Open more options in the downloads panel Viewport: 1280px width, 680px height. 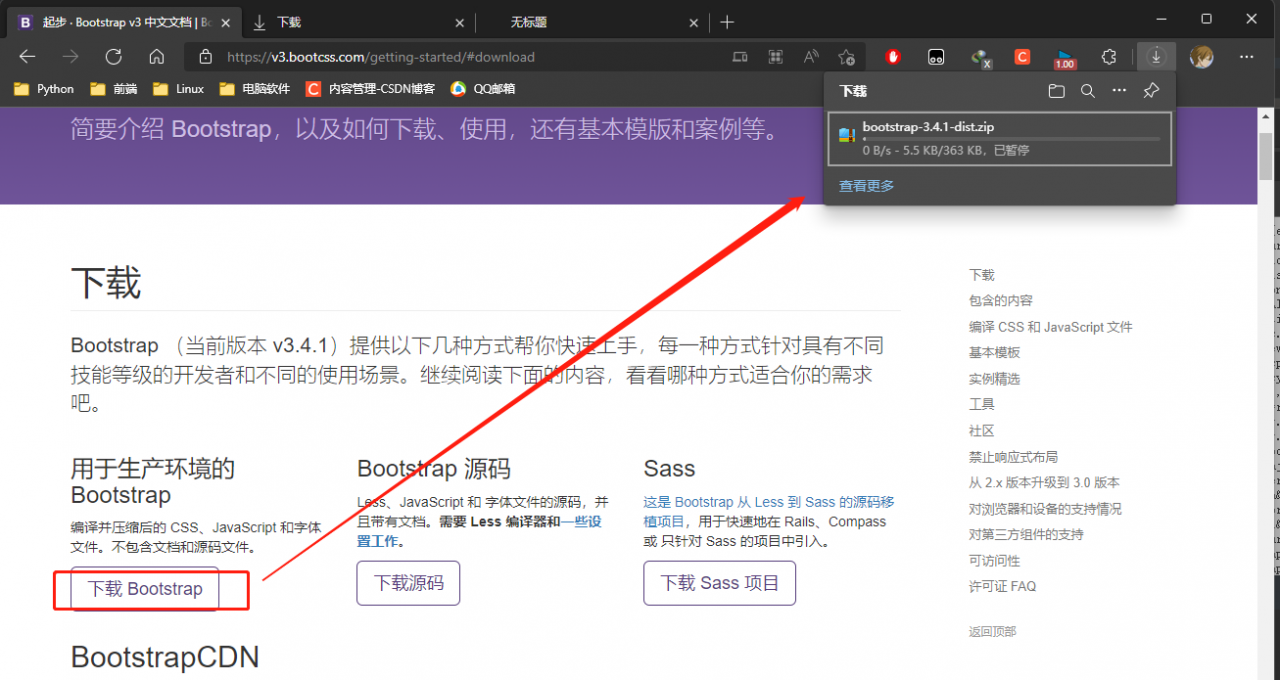1119,91
